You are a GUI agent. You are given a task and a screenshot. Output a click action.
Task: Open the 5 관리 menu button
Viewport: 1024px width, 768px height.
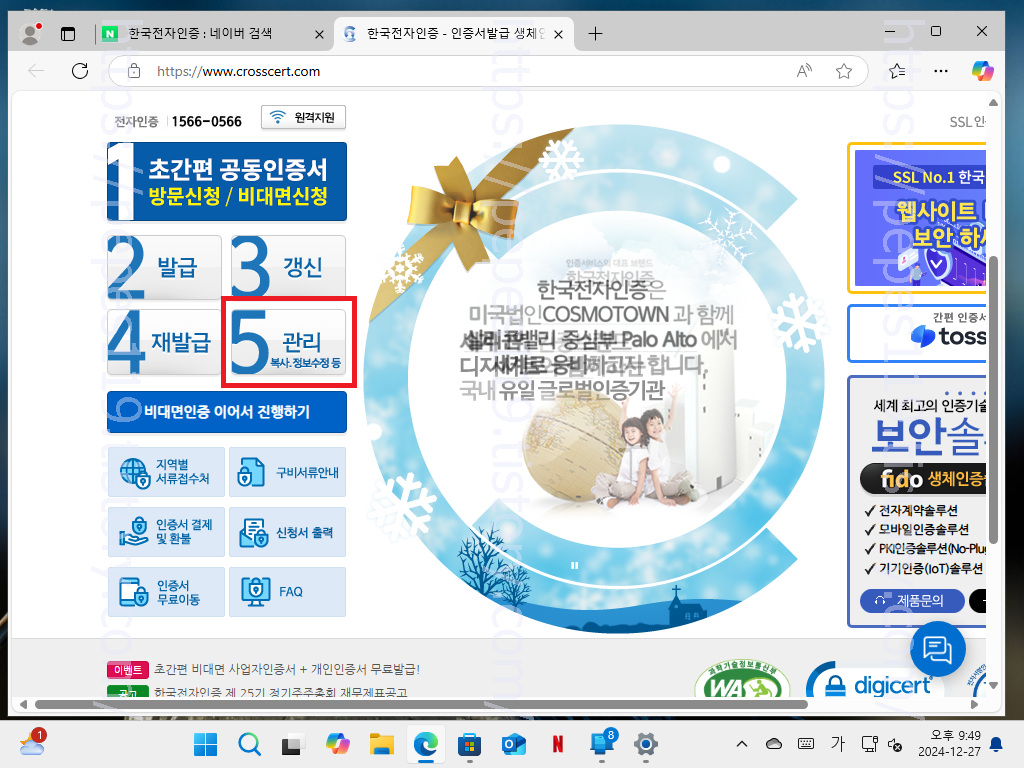coord(288,342)
